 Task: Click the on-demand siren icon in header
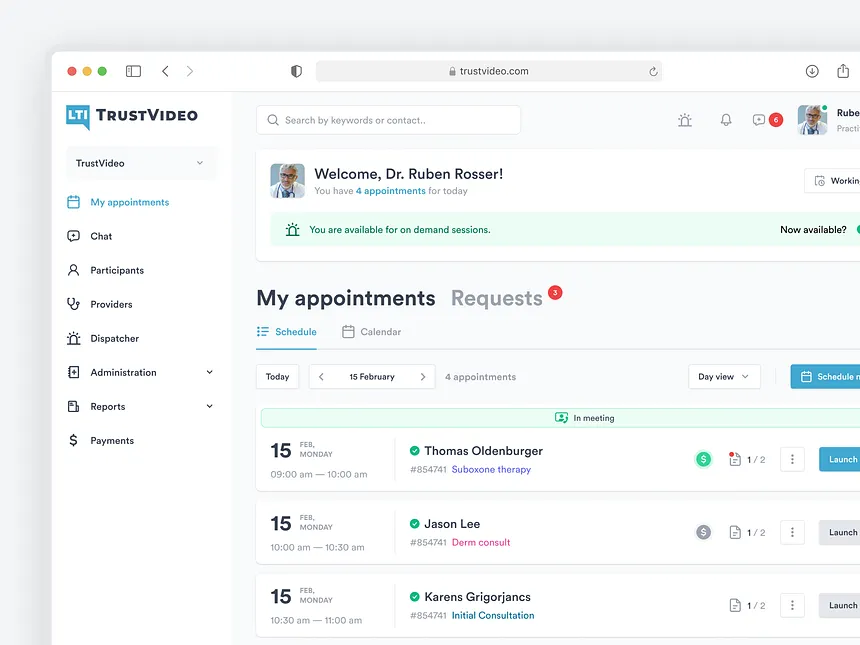pyautogui.click(x=685, y=120)
